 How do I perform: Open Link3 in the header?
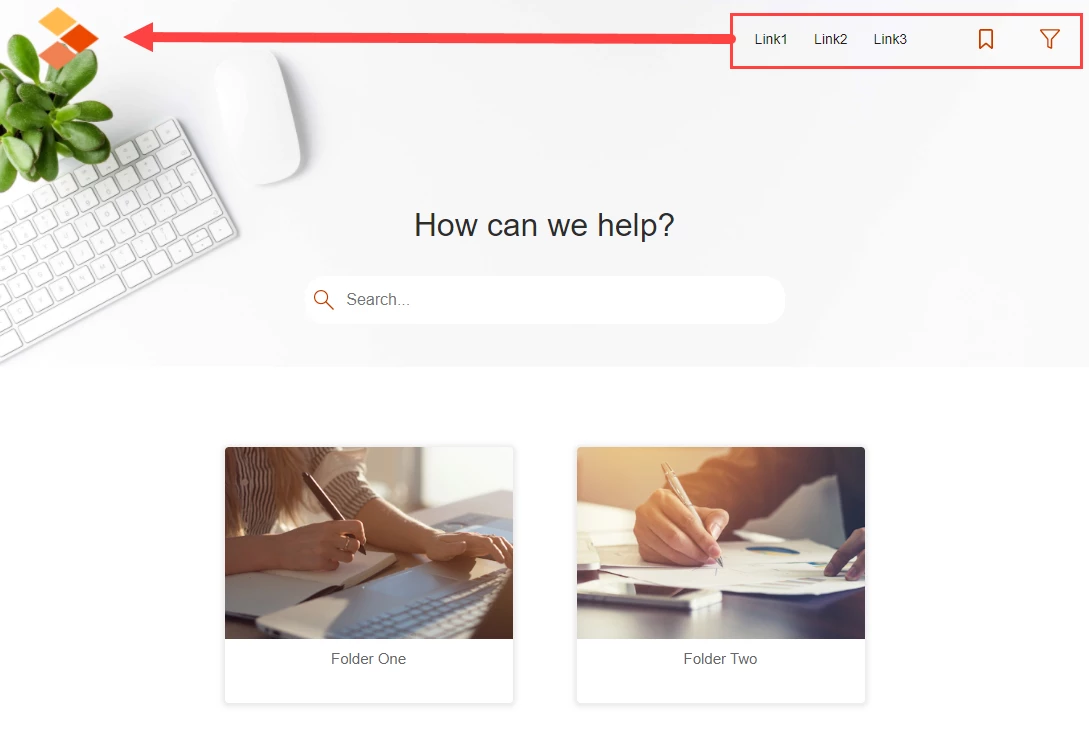coord(890,40)
